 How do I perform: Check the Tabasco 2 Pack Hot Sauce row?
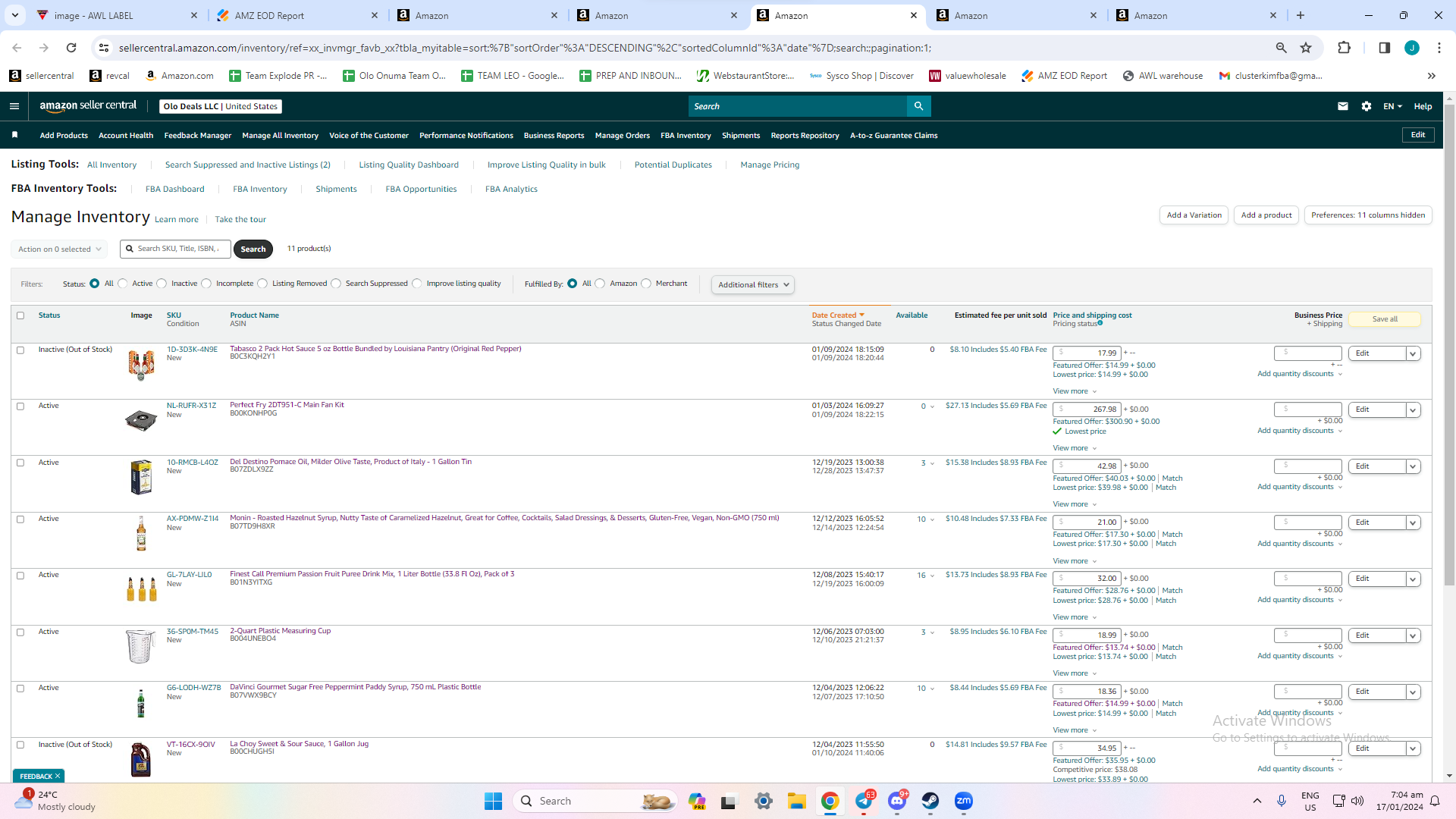pos(20,350)
